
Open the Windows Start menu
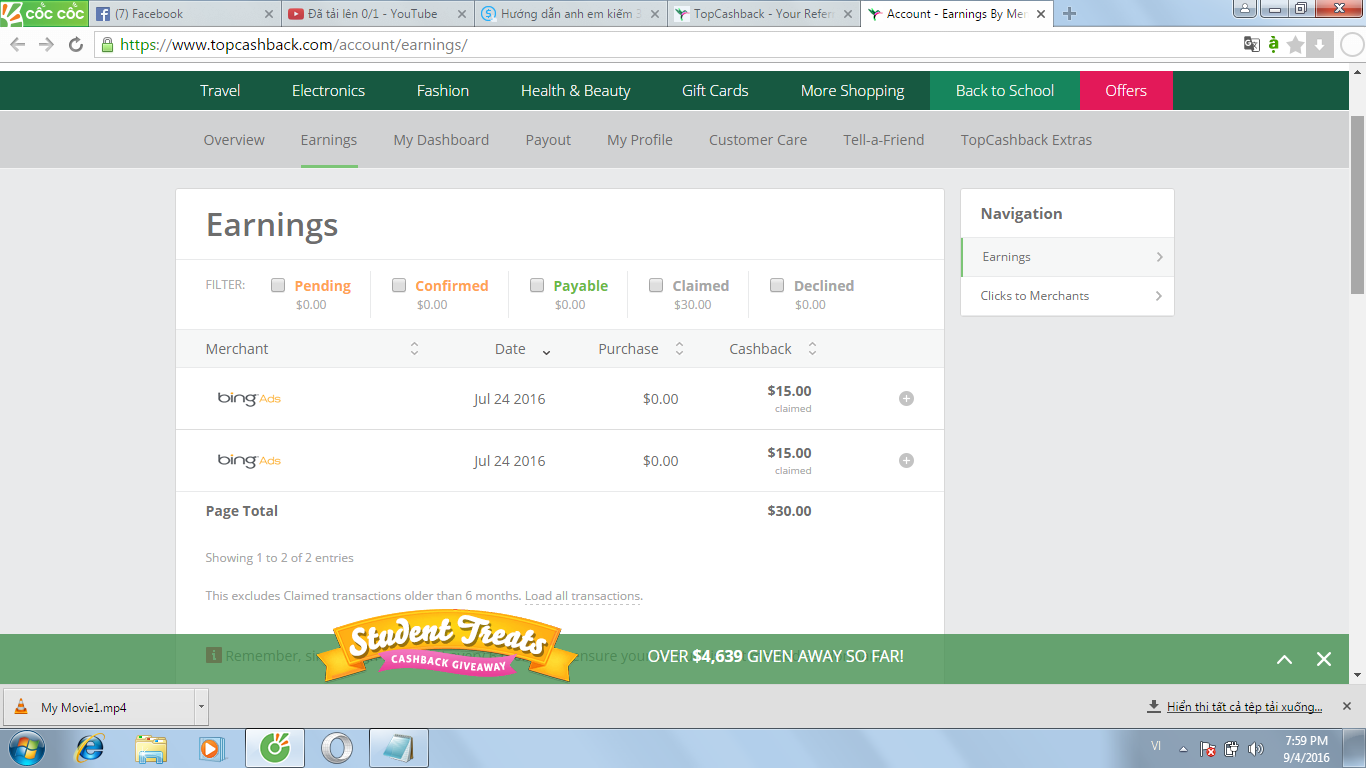25,748
